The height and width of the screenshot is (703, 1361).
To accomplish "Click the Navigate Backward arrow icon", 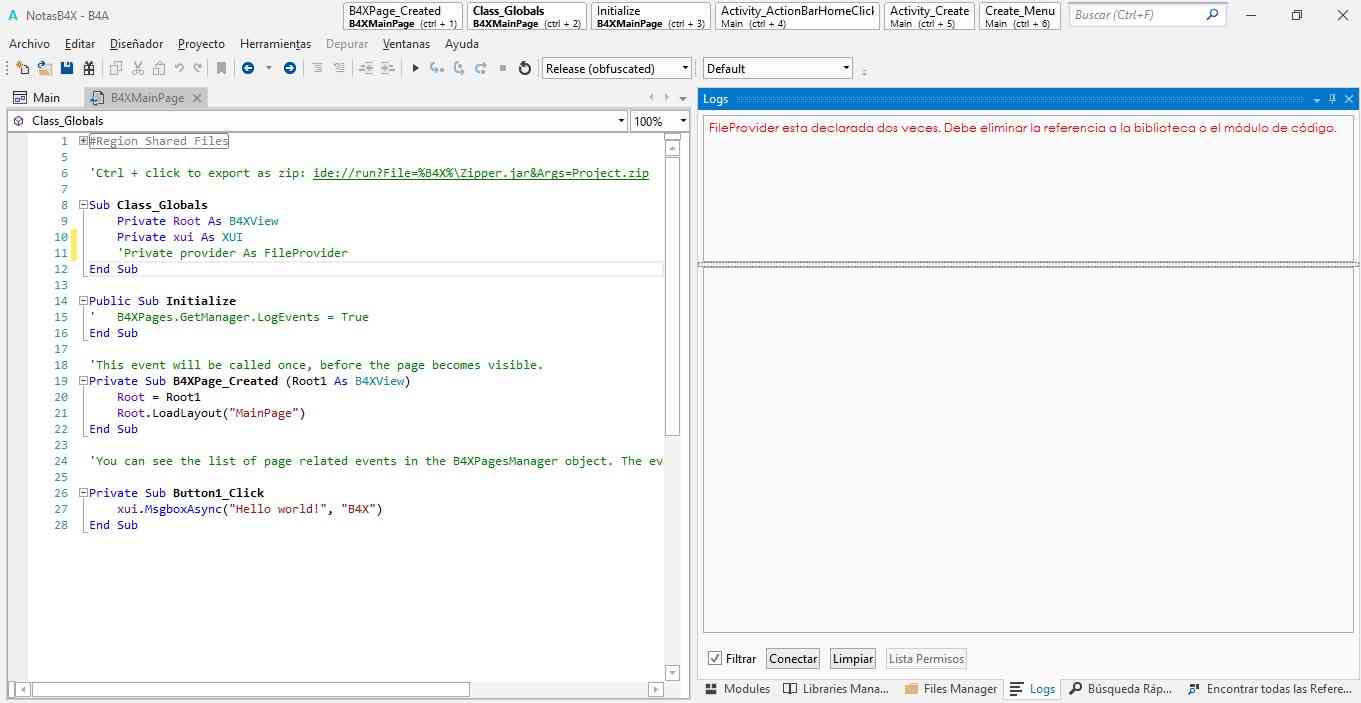I will tap(247, 68).
